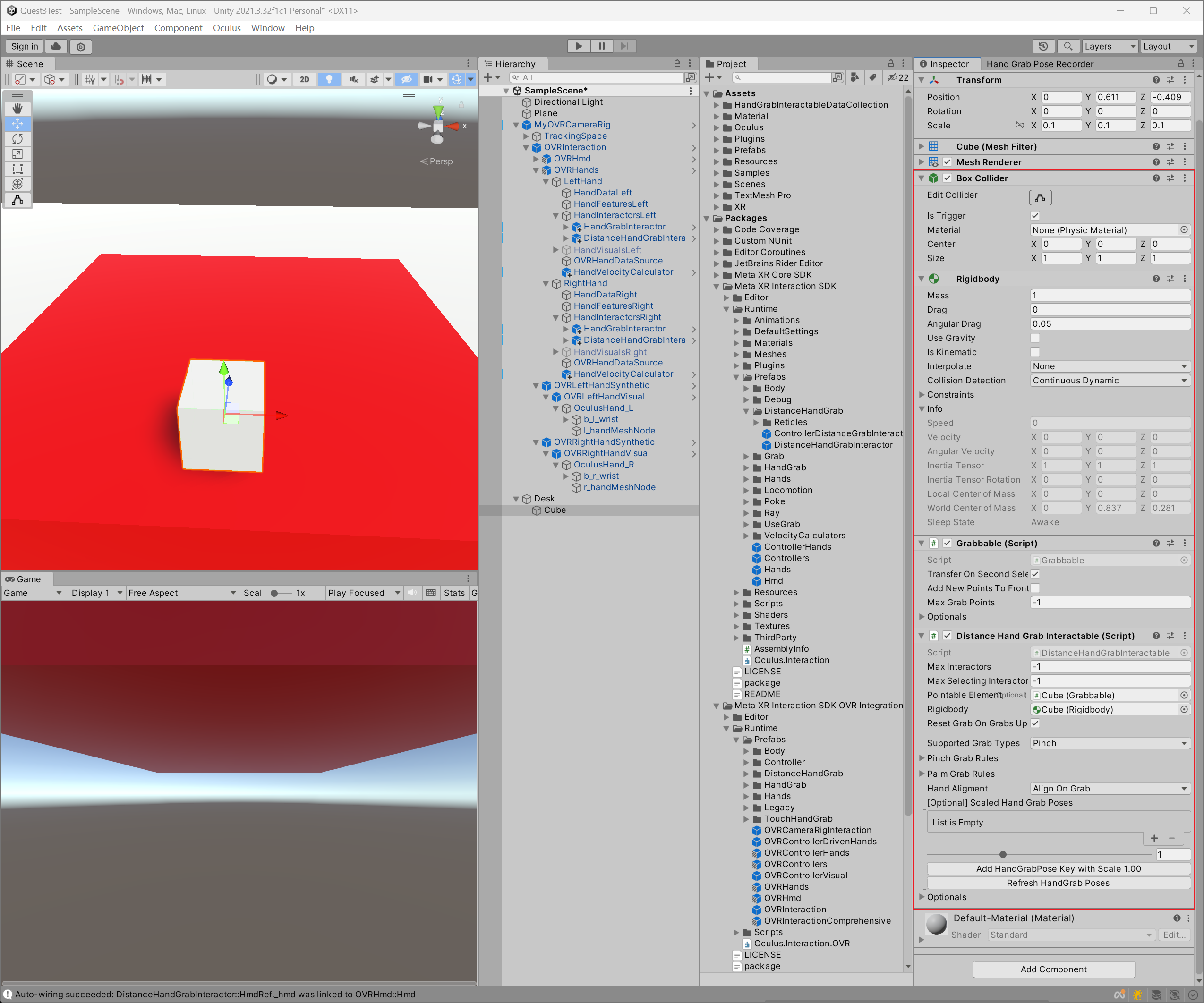
Task: Select OVRHmd in the Hierarchy
Action: tap(572, 159)
